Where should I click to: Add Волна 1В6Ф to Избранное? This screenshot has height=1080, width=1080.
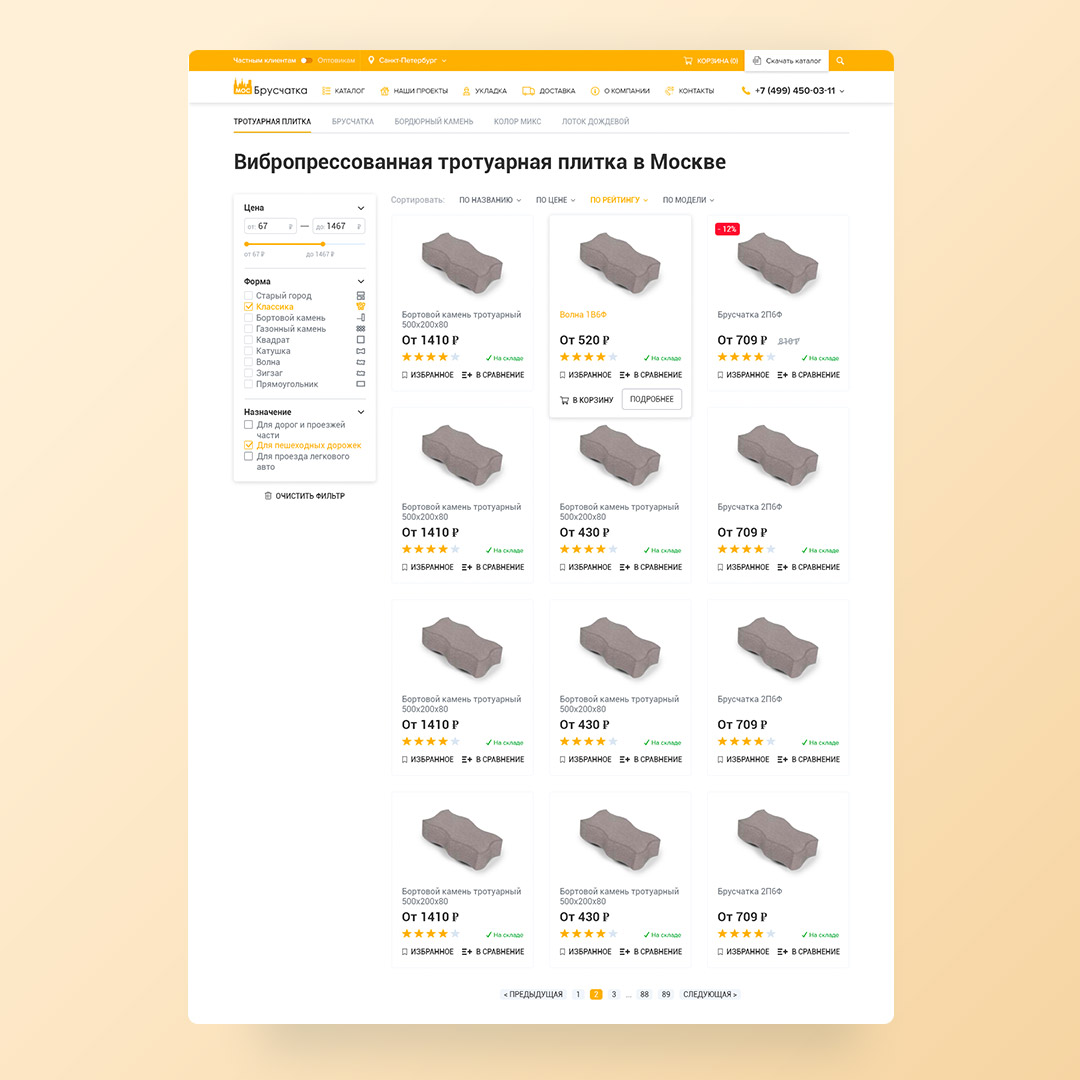click(x=585, y=375)
